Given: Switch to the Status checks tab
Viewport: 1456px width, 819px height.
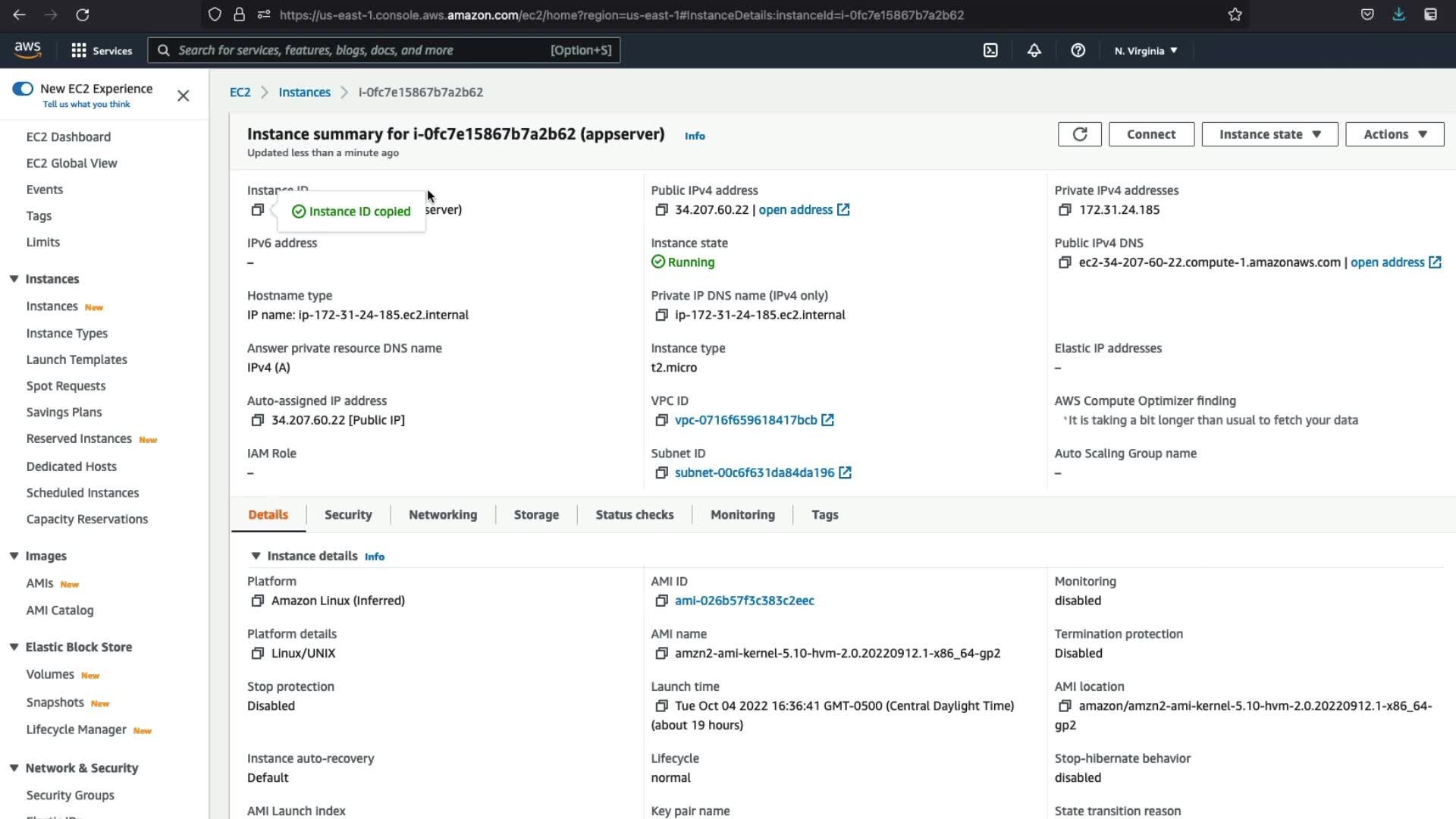Looking at the screenshot, I should (634, 515).
